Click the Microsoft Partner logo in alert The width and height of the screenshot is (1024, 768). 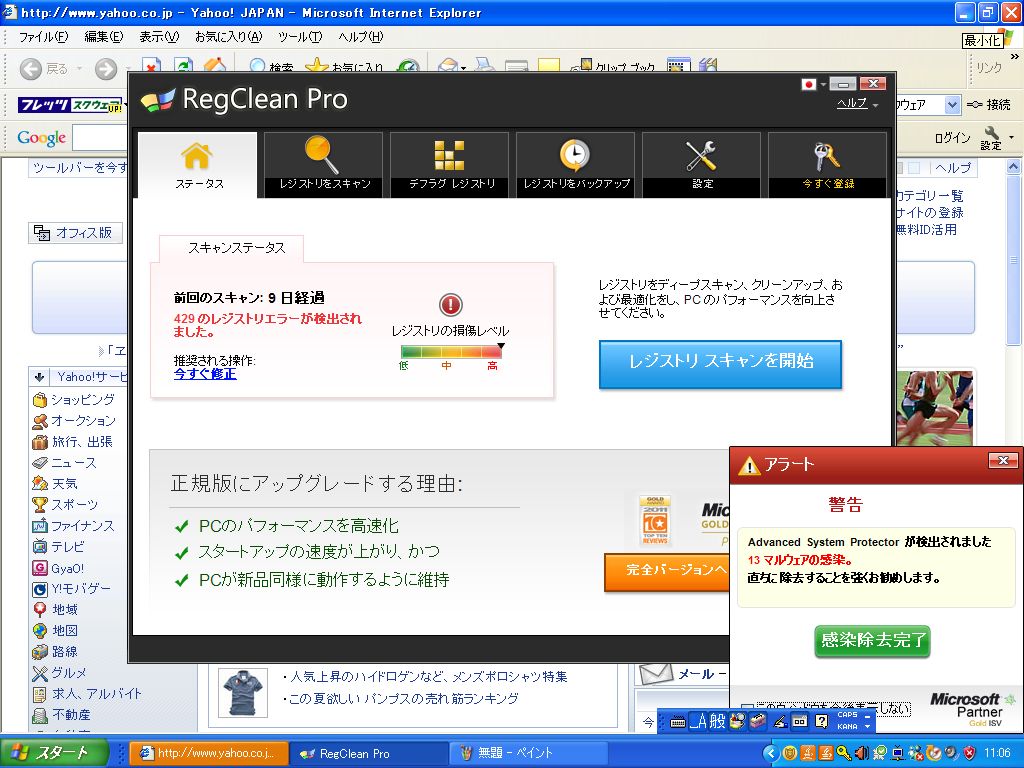(973, 709)
